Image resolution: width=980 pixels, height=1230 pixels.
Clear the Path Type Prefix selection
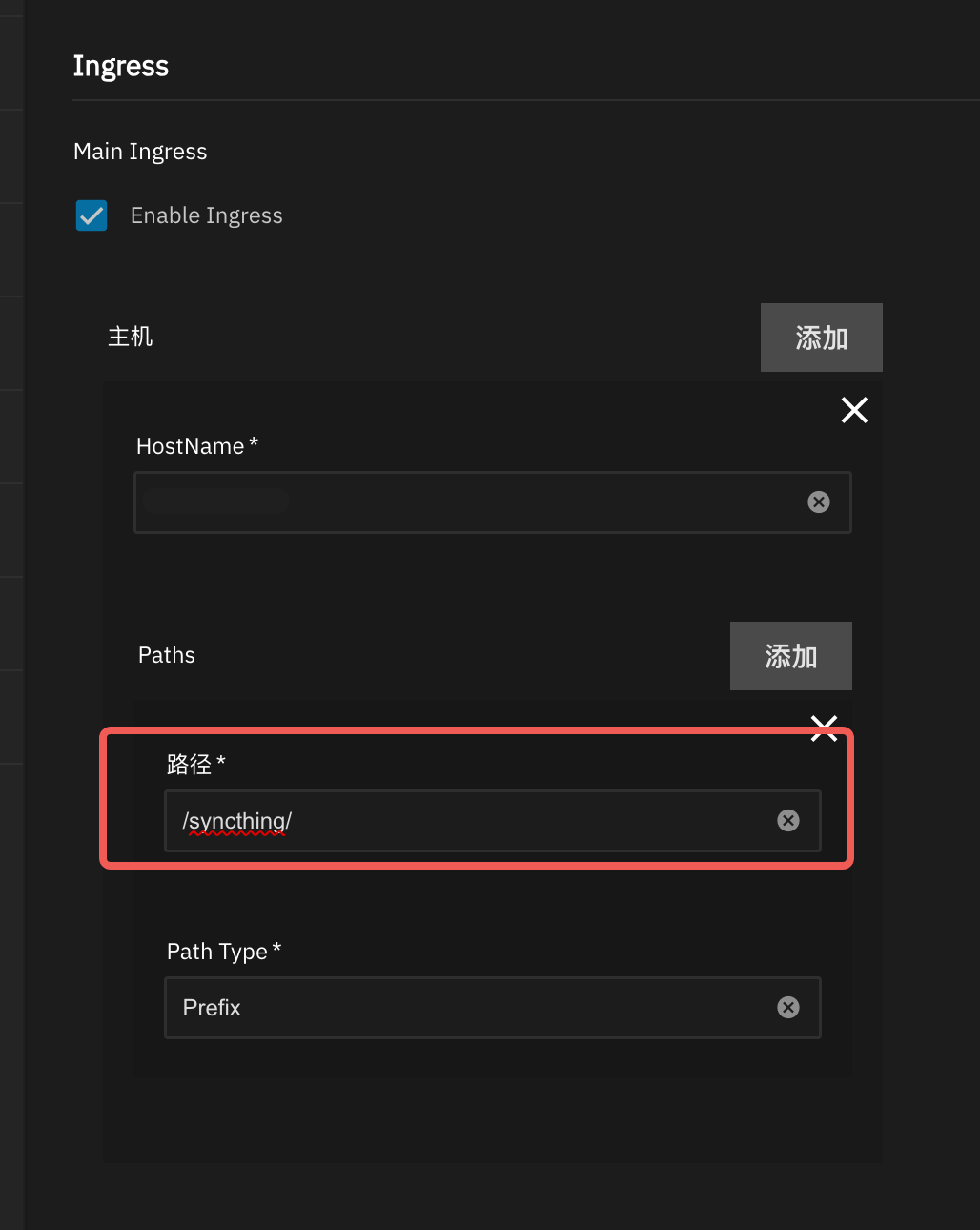788,1008
